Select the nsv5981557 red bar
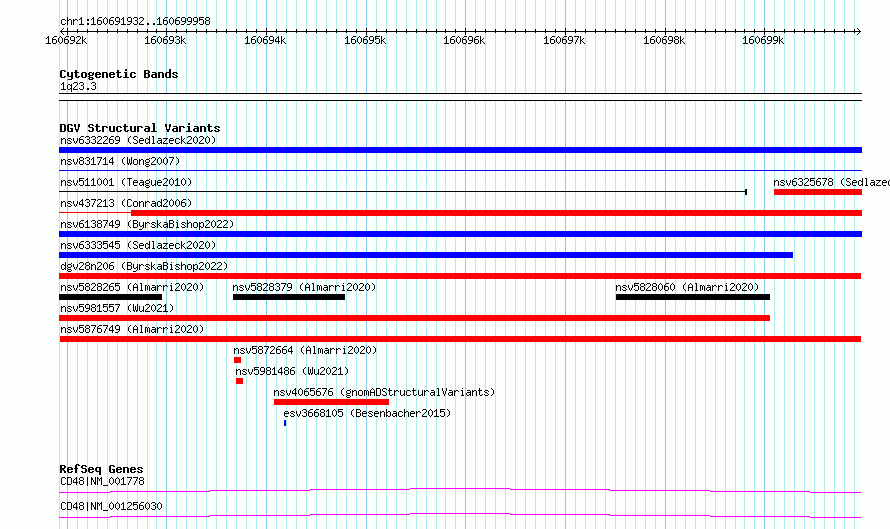The image size is (890, 529). click(414, 318)
